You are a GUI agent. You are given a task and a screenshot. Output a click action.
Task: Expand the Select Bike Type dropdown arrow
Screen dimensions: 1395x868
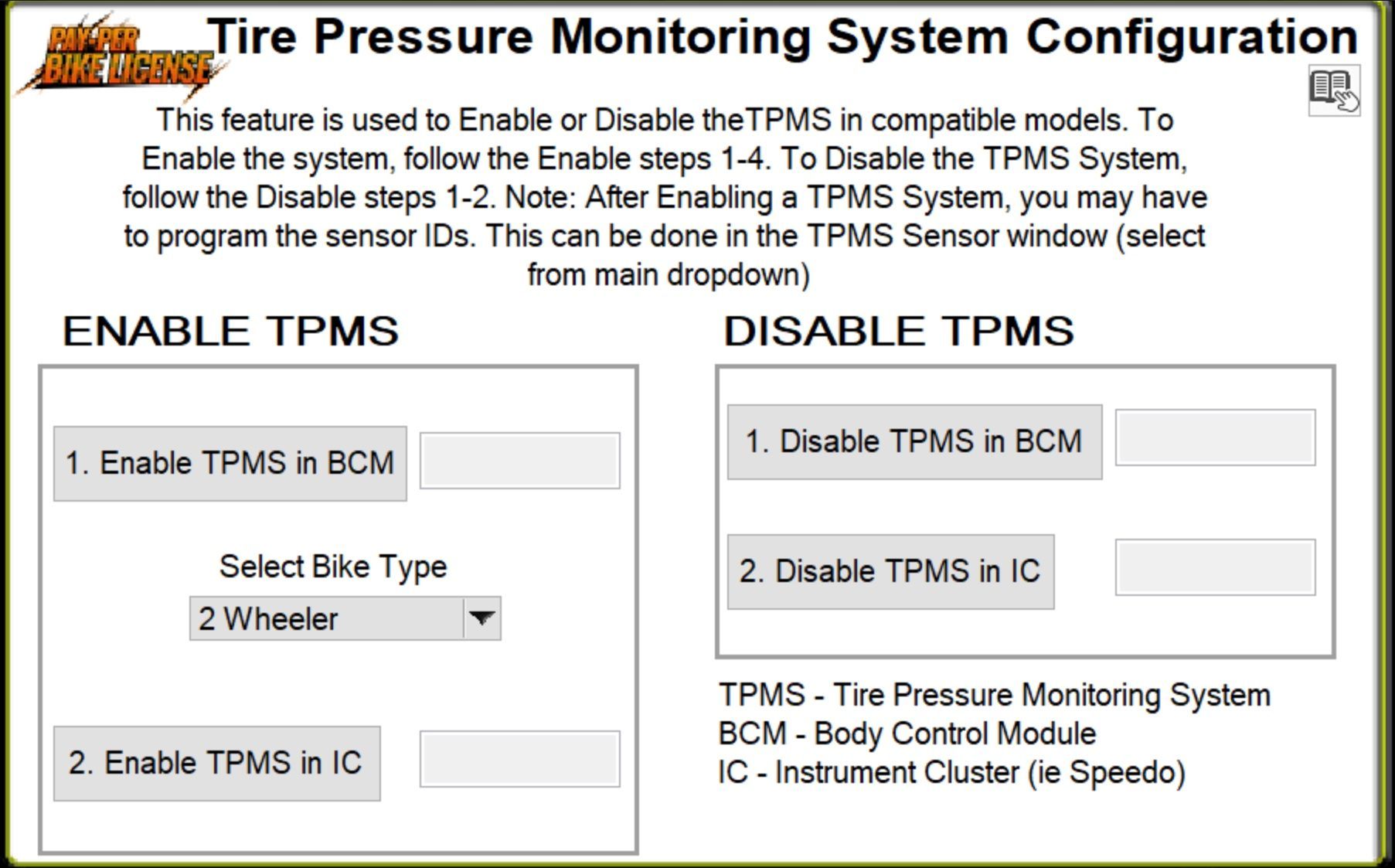[481, 618]
